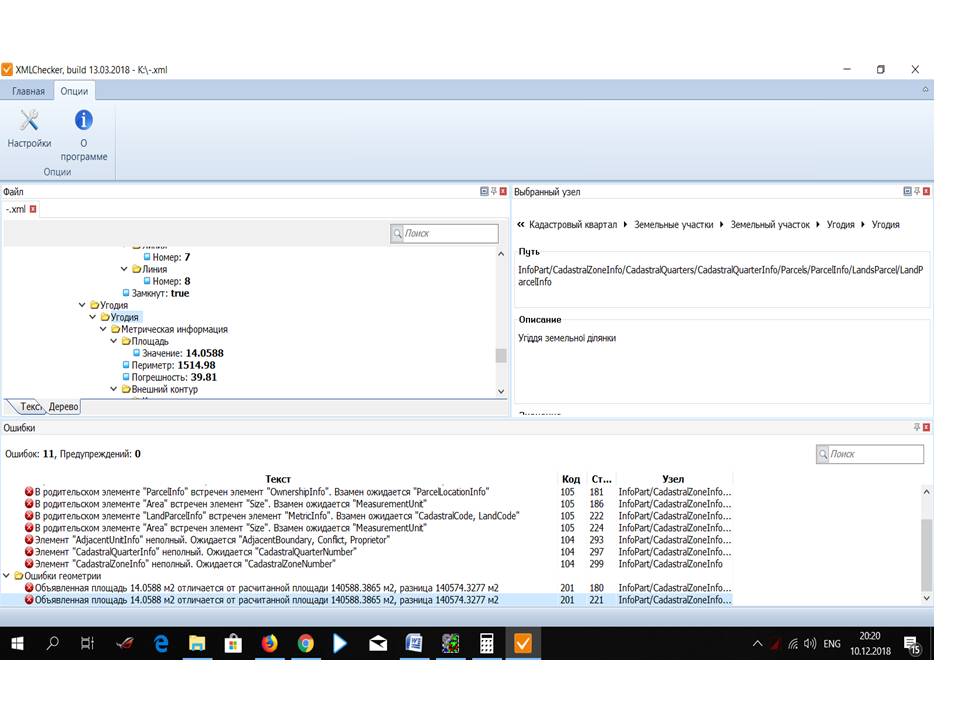The width and height of the screenshot is (960, 720).
Task: Collapse the Метрическая информация tree node
Action: tap(103, 329)
